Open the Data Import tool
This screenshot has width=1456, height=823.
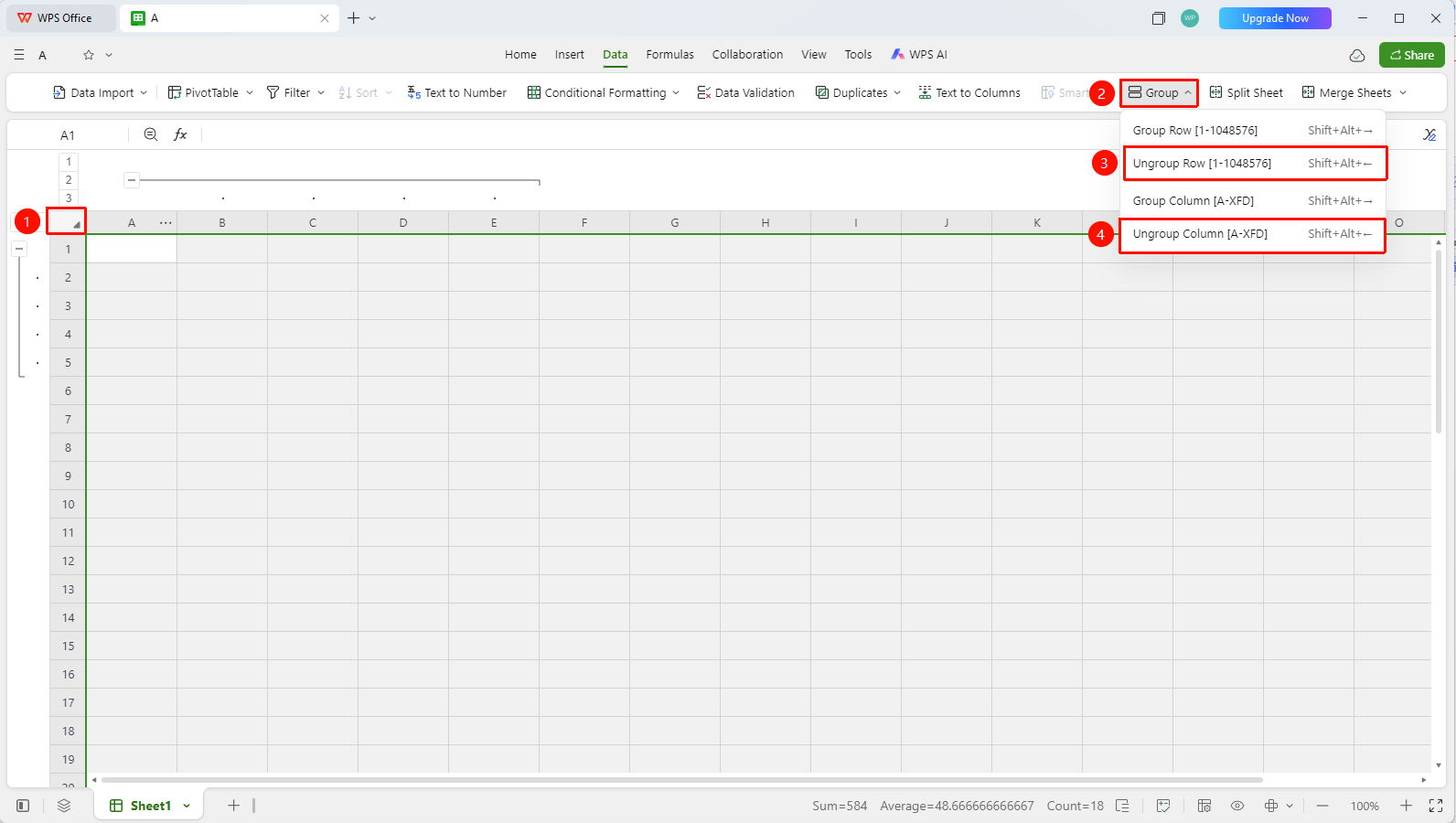pos(100,92)
